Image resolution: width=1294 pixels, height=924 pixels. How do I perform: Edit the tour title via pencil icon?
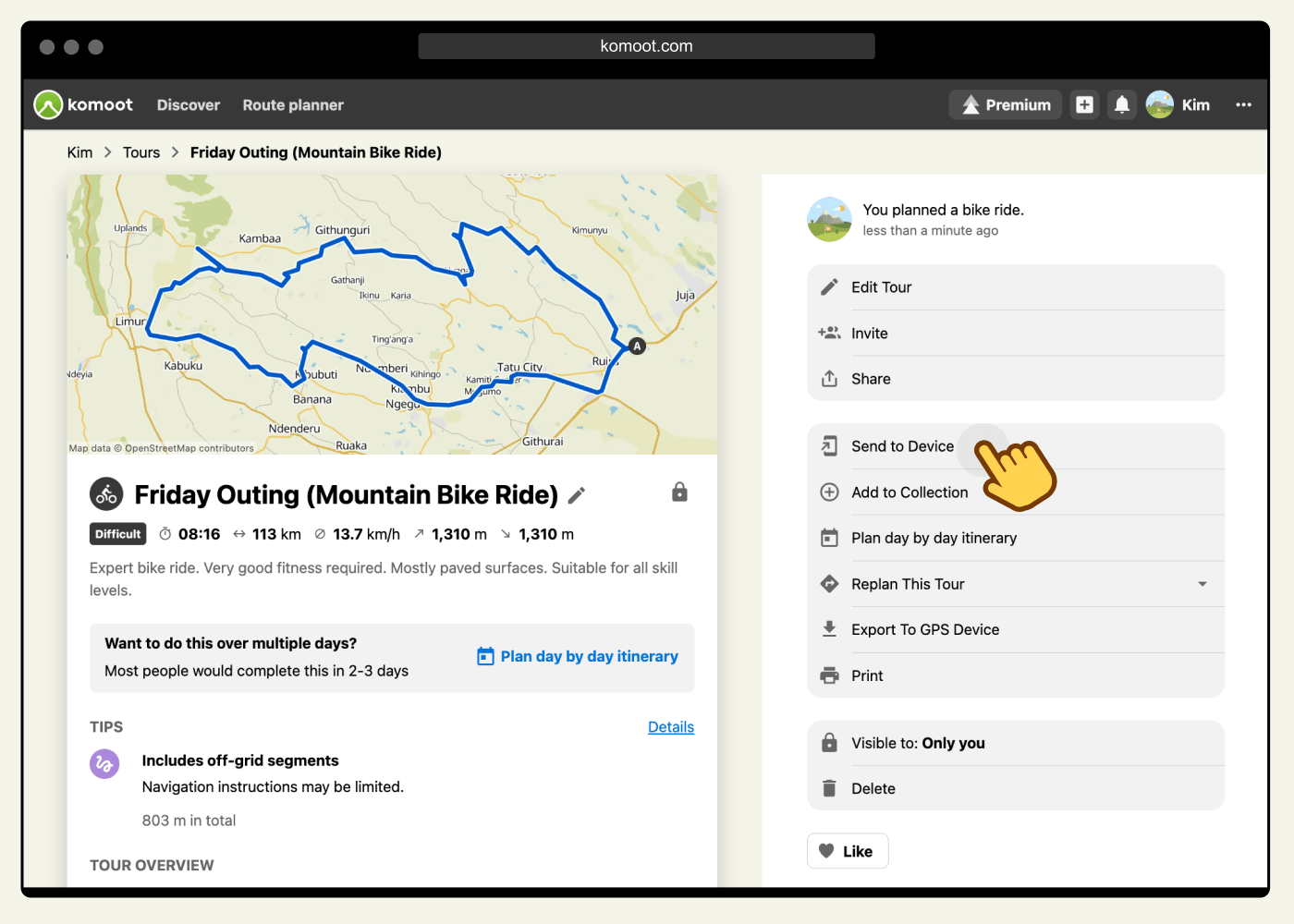click(576, 496)
